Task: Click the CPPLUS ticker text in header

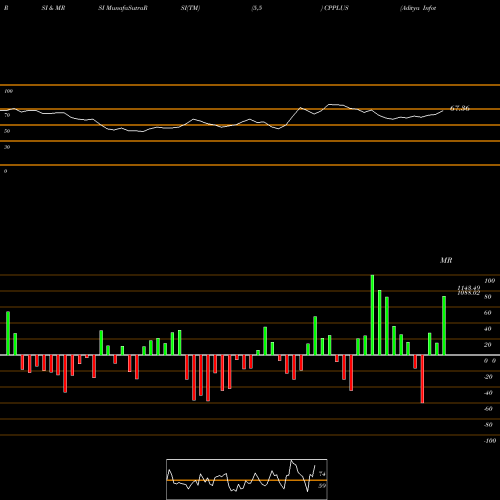Action: tap(335, 8)
